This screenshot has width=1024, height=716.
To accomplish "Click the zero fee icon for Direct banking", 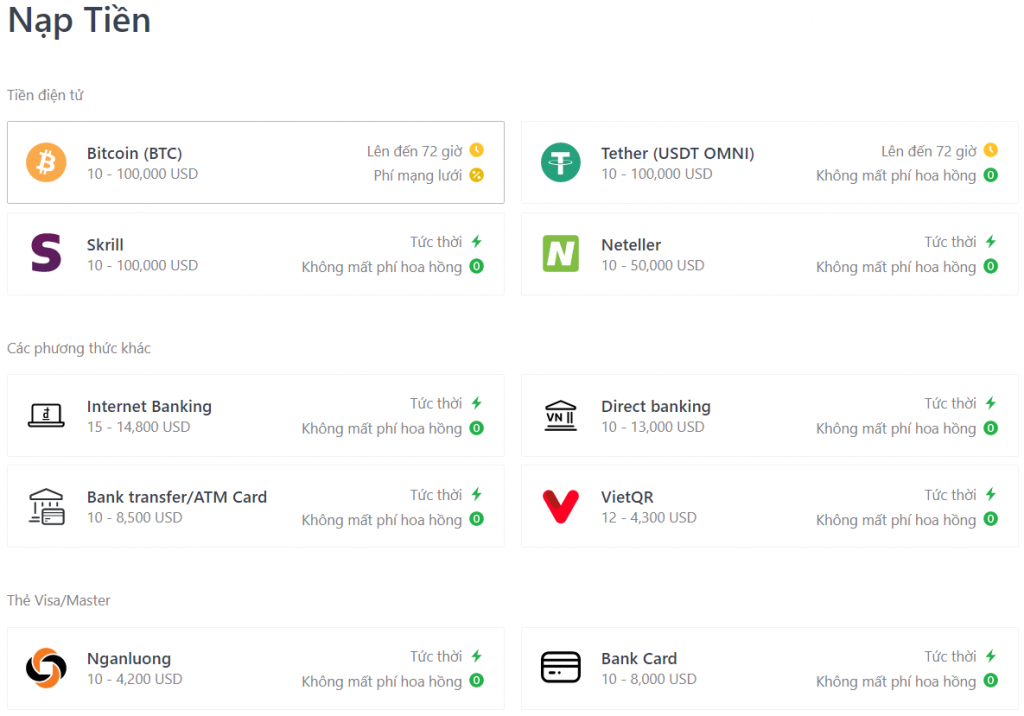I will (x=991, y=428).
